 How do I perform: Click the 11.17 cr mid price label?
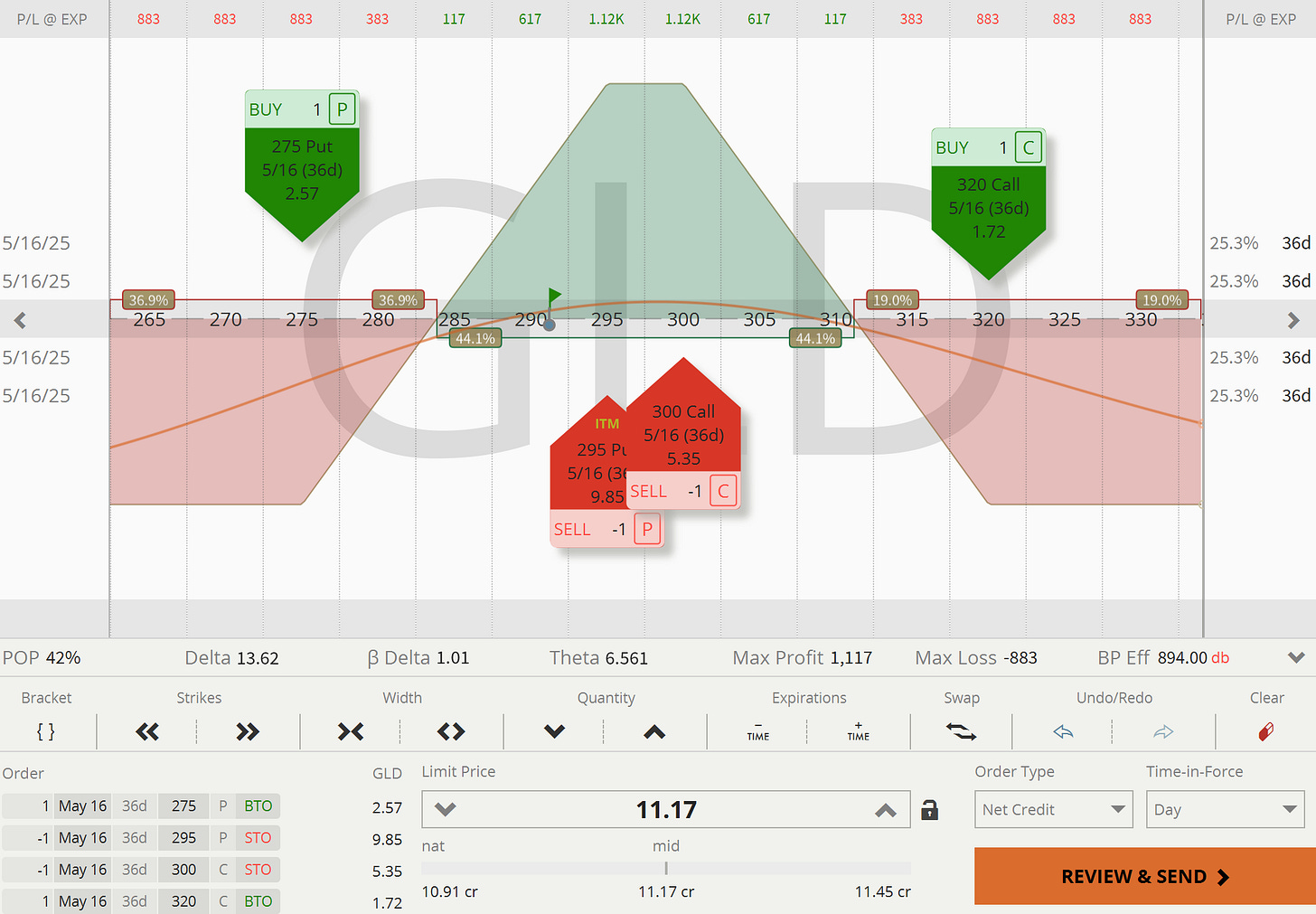pos(666,891)
